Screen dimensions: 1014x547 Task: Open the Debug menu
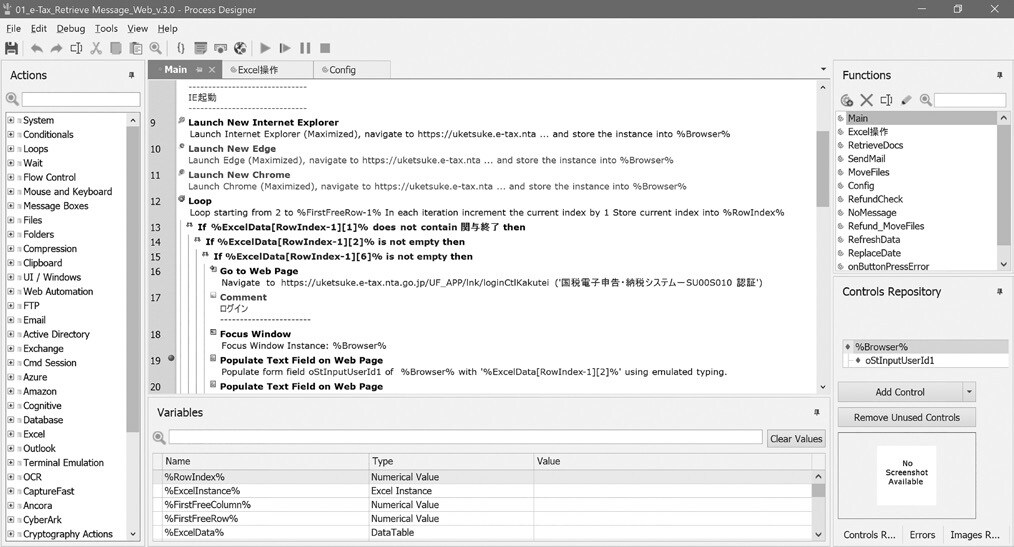tap(70, 29)
